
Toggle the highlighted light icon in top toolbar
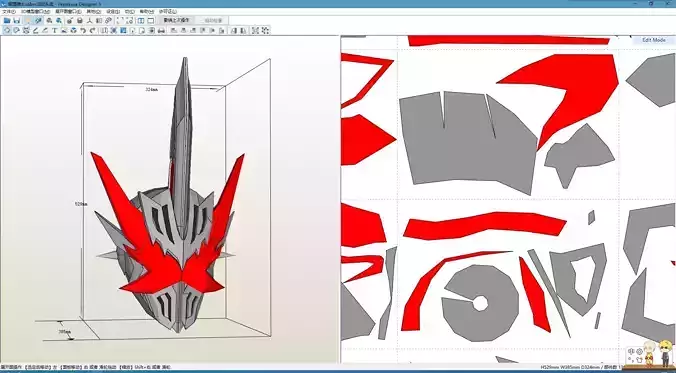pyautogui.click(x=28, y=21)
